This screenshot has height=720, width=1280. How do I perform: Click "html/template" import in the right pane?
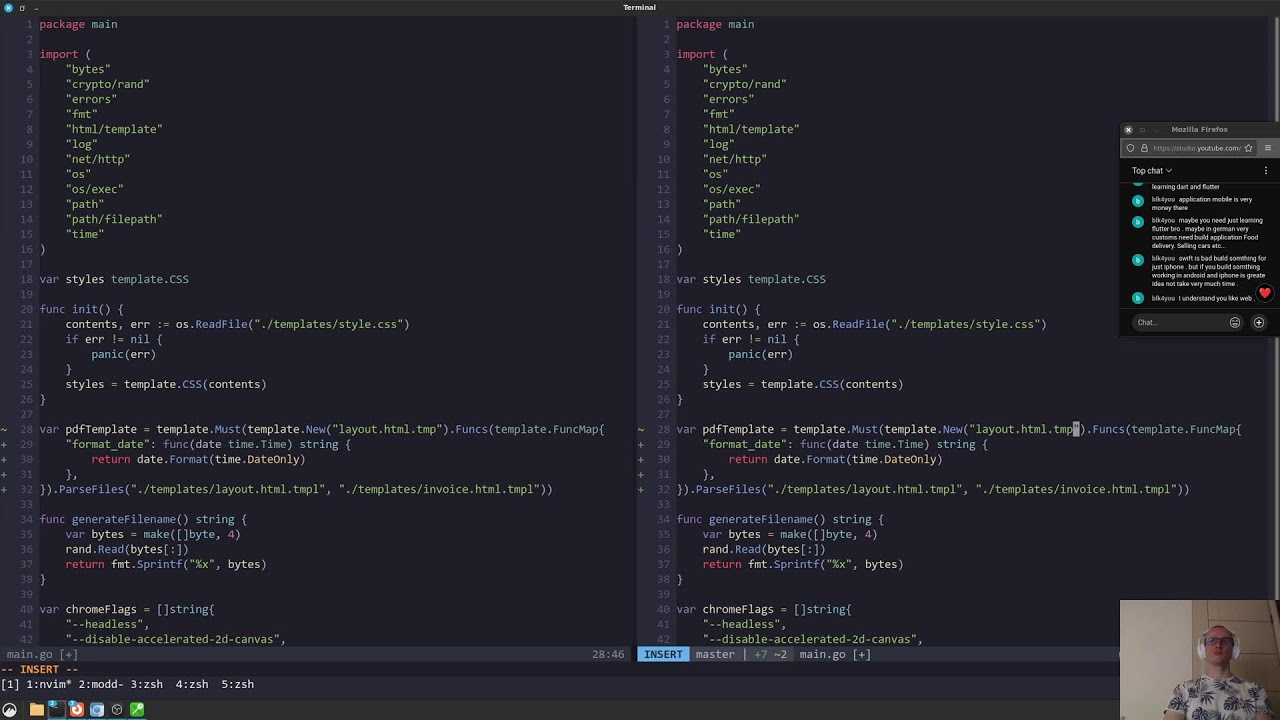(751, 129)
